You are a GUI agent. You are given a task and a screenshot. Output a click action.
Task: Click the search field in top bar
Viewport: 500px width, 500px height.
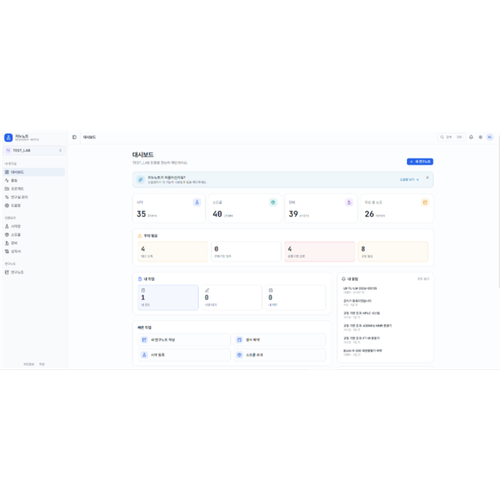pyautogui.click(x=451, y=137)
